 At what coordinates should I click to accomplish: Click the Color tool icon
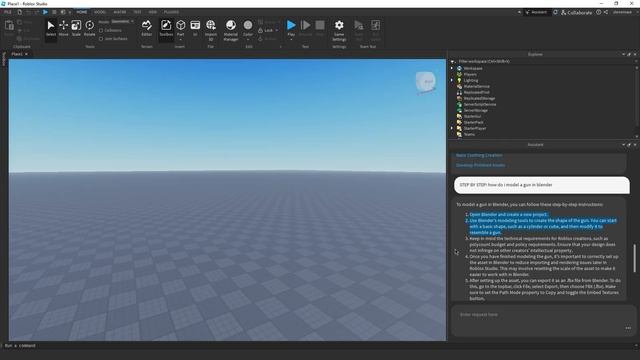point(248,26)
